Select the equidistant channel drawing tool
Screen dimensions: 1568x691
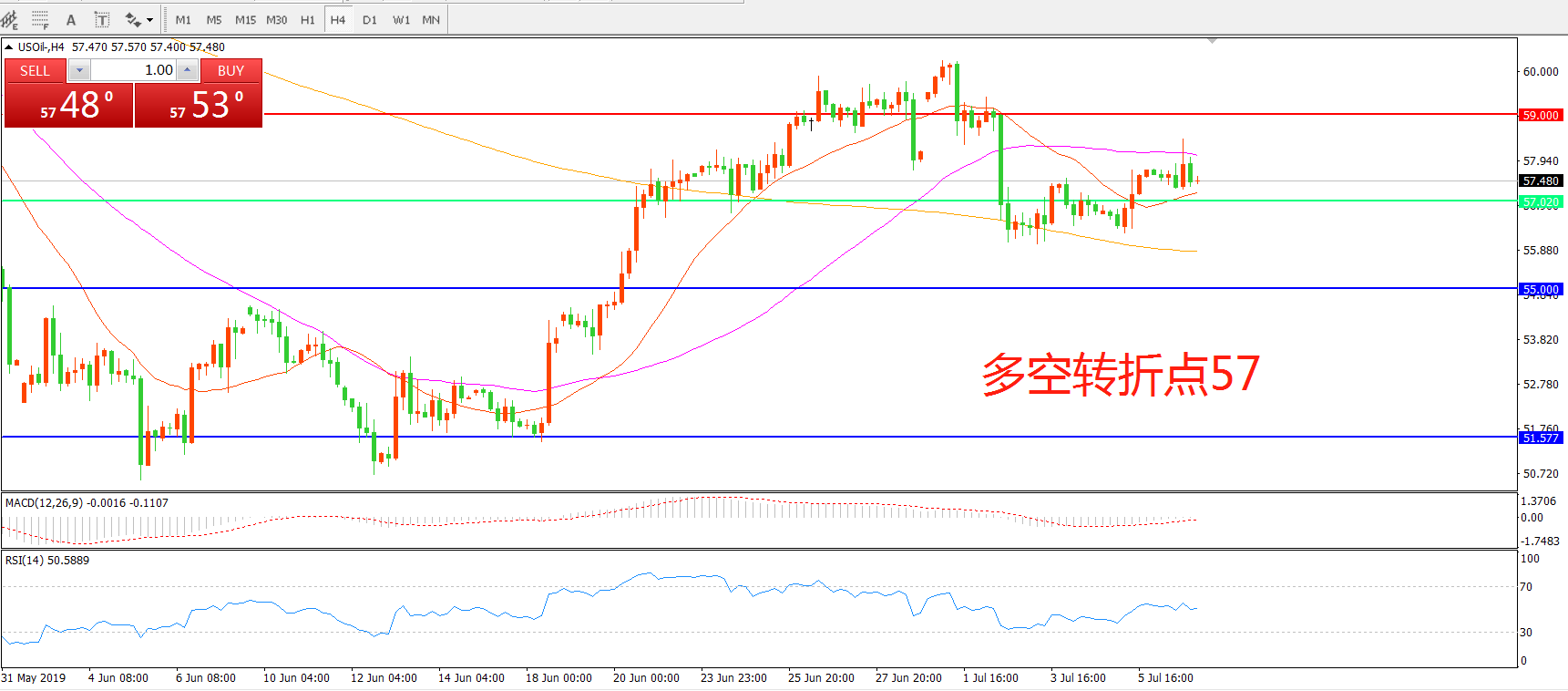coord(9,19)
